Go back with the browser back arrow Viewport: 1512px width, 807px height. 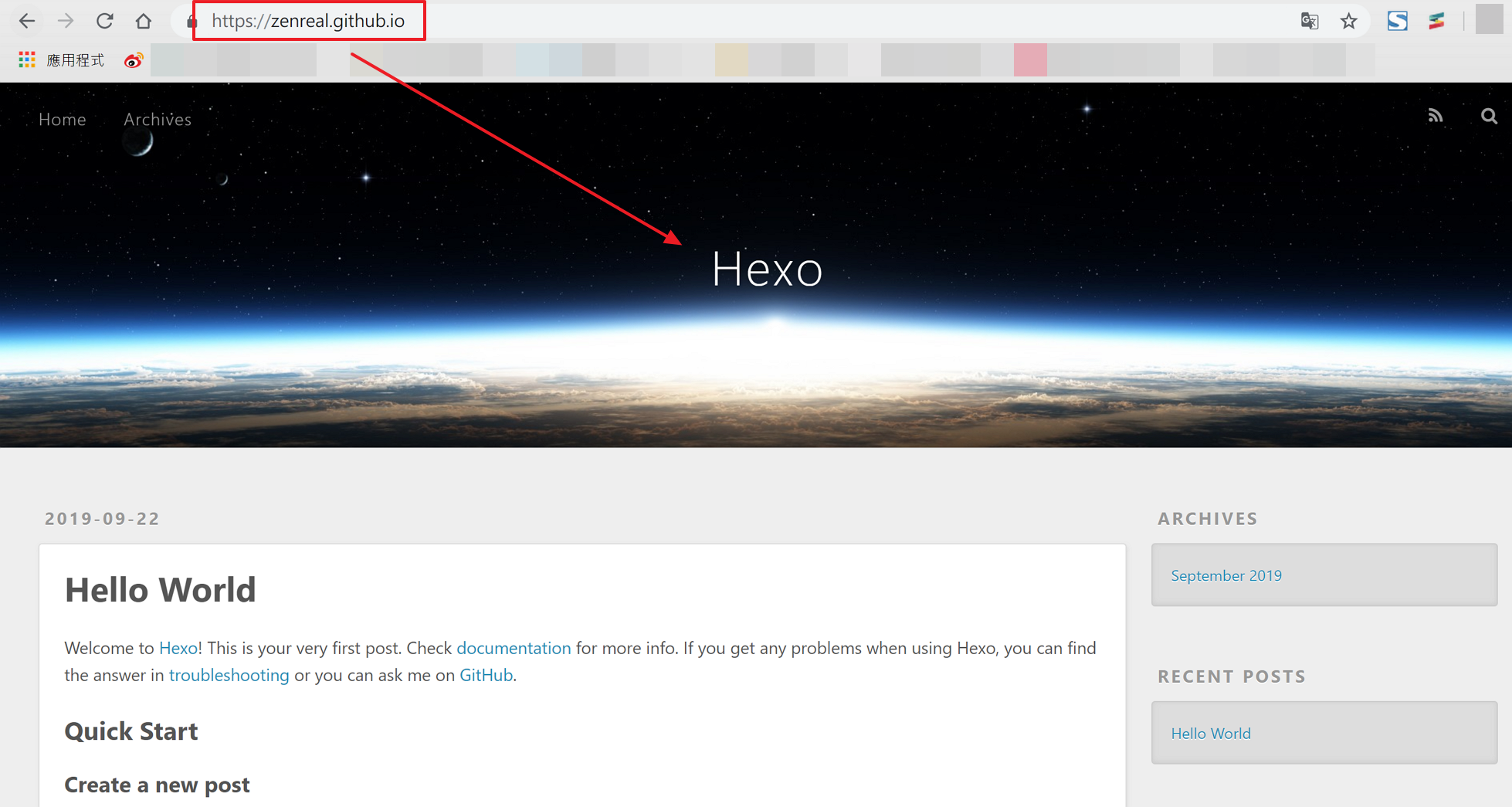point(27,21)
